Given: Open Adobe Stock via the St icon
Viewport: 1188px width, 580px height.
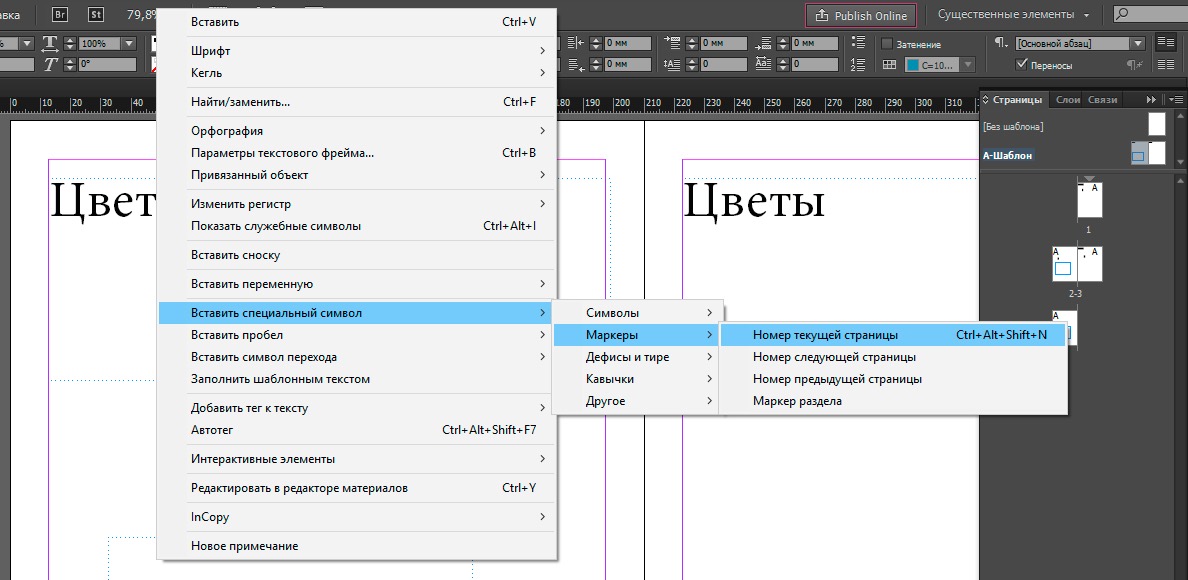Looking at the screenshot, I should pyautogui.click(x=96, y=14).
